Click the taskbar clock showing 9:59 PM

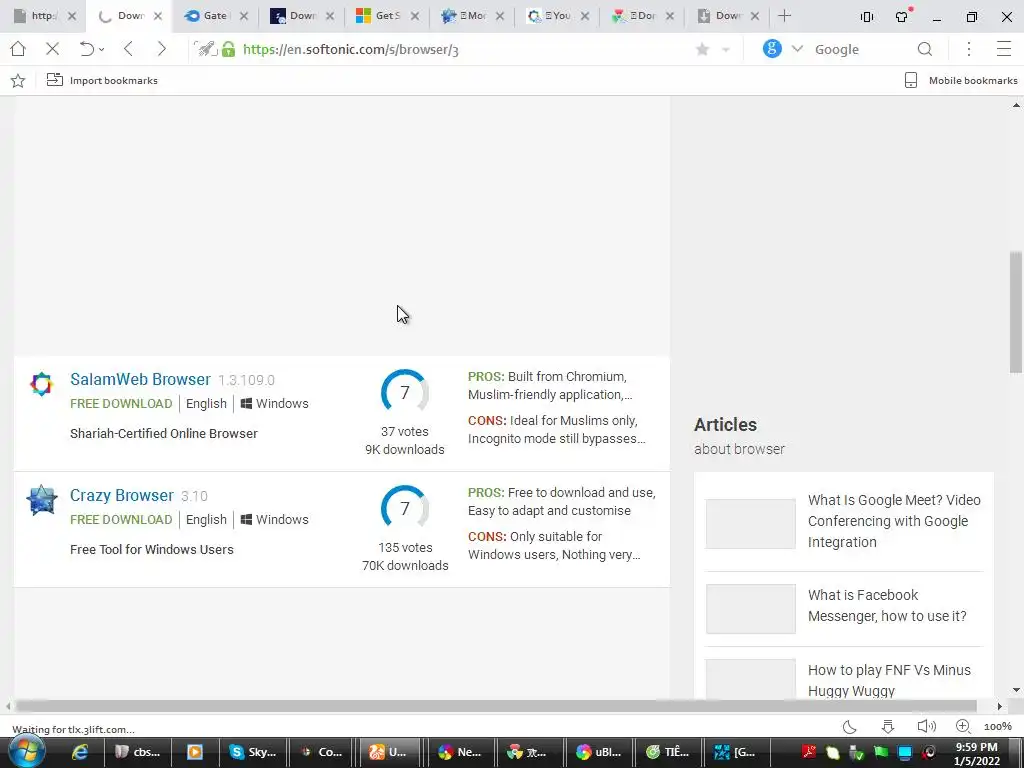coord(976,754)
